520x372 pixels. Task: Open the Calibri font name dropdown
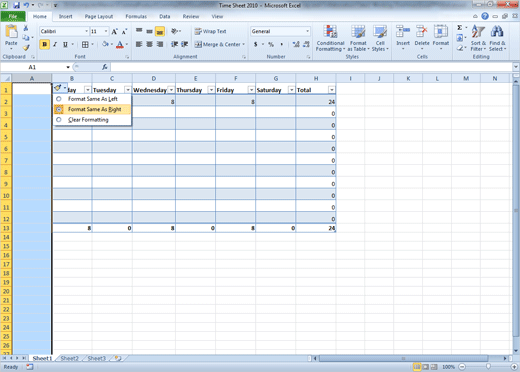tap(86, 31)
